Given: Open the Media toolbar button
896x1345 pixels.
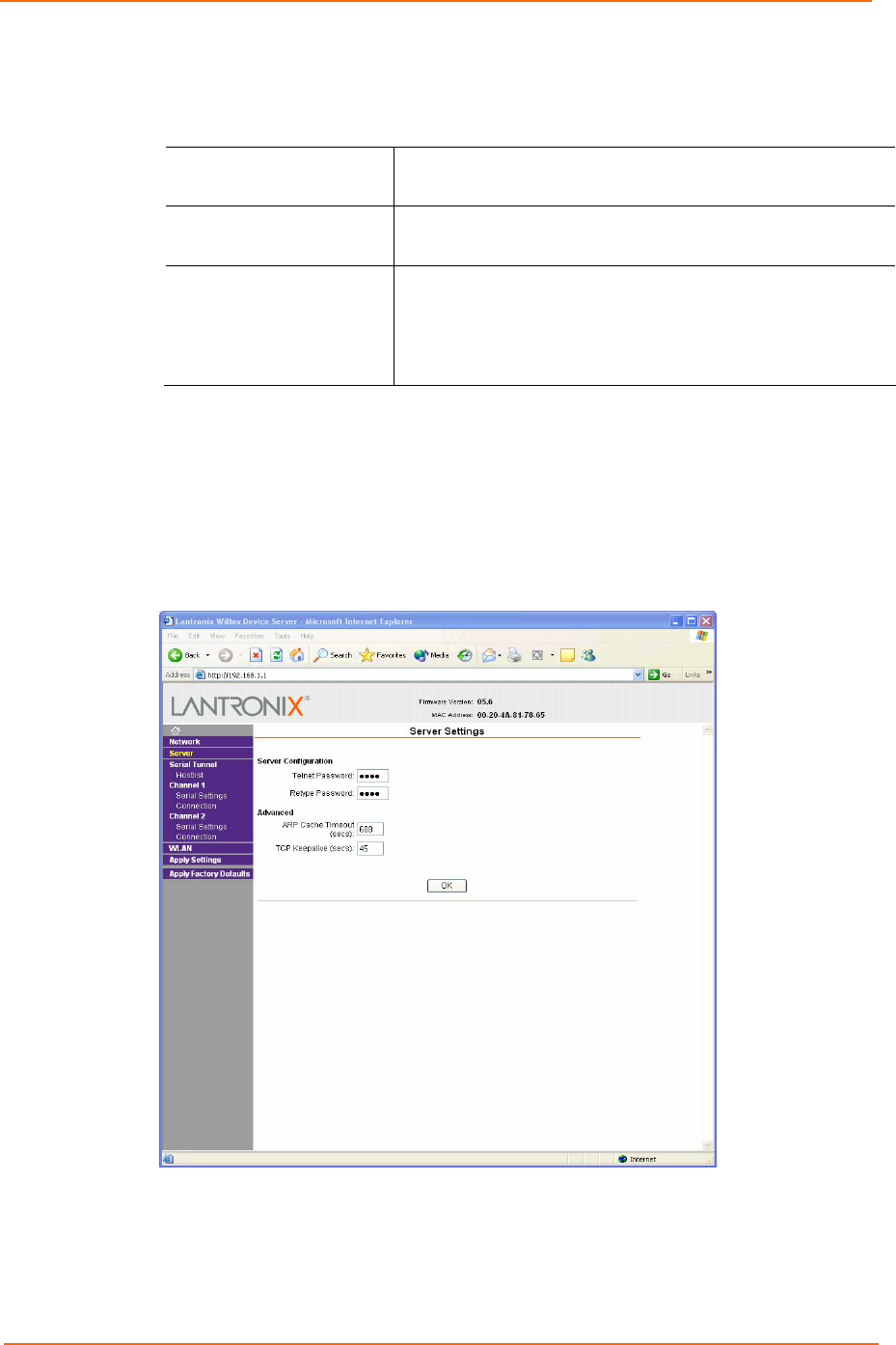Looking at the screenshot, I should [x=431, y=655].
